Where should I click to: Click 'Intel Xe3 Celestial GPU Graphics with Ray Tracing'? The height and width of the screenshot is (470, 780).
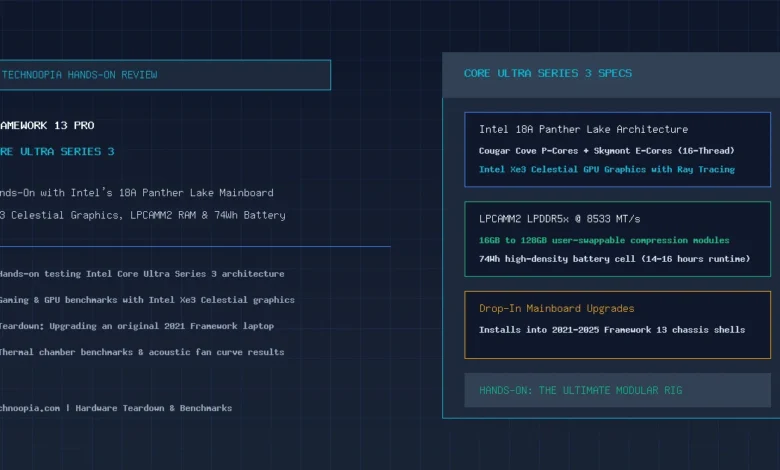tap(606, 170)
